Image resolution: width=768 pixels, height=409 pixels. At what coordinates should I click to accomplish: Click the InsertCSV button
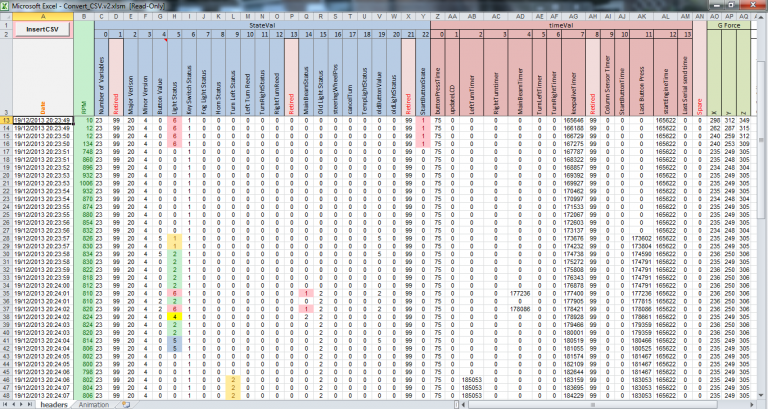42,29
